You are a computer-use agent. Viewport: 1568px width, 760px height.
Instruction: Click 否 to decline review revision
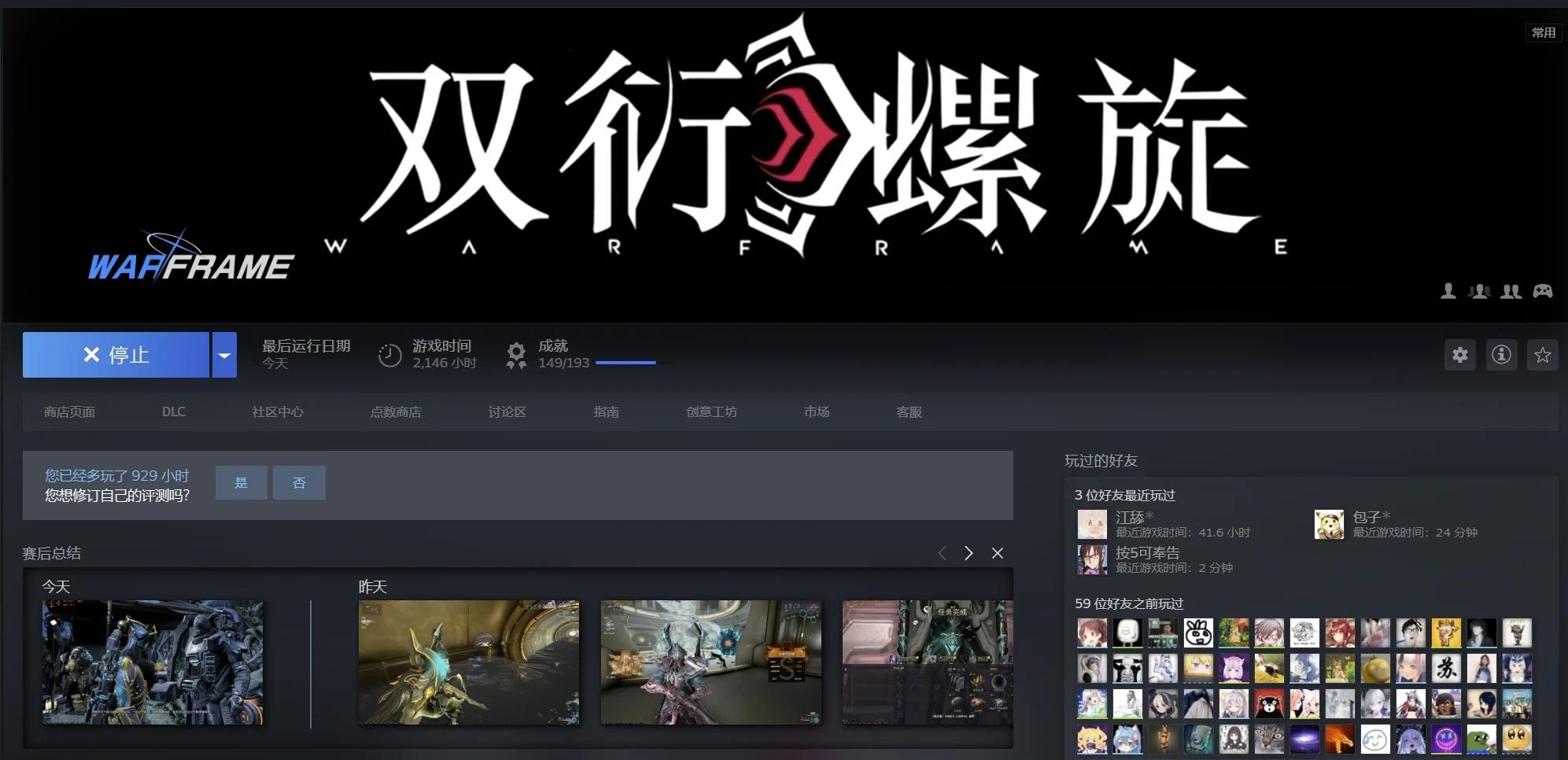pyautogui.click(x=299, y=482)
